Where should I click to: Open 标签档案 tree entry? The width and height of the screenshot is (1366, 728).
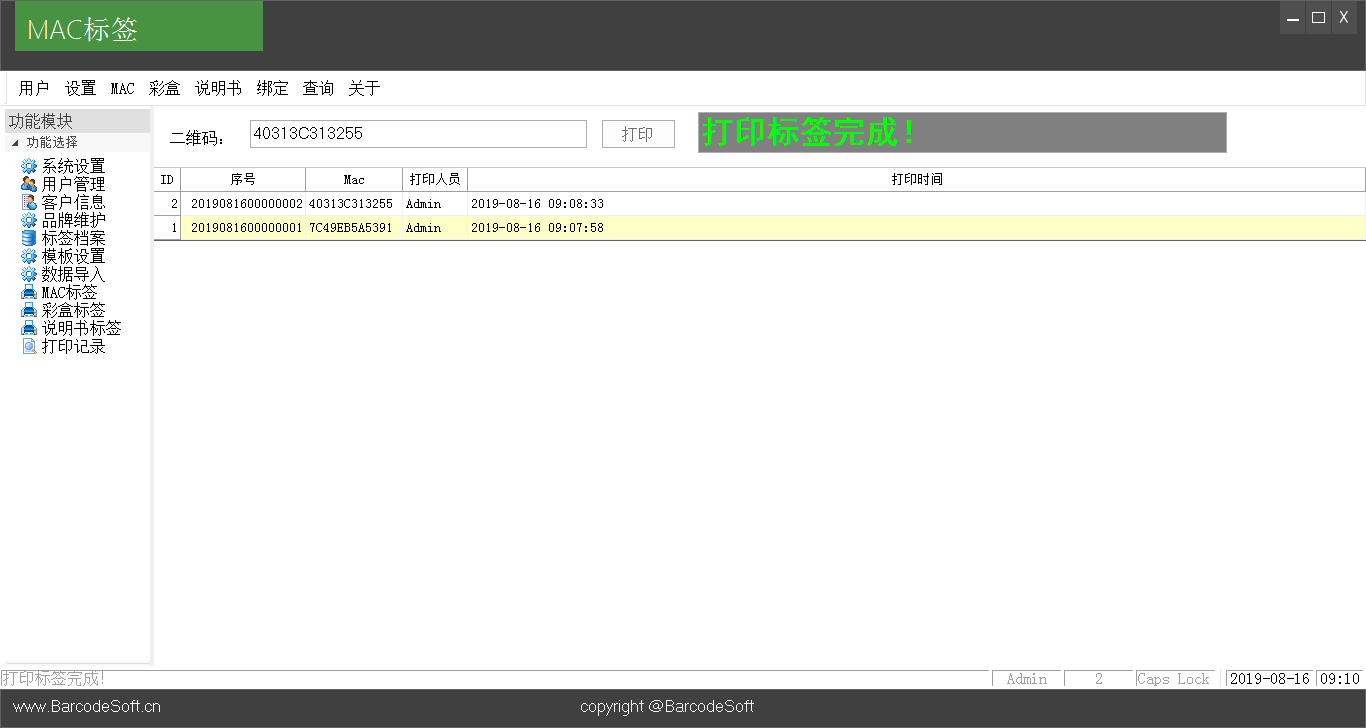pyautogui.click(x=73, y=238)
